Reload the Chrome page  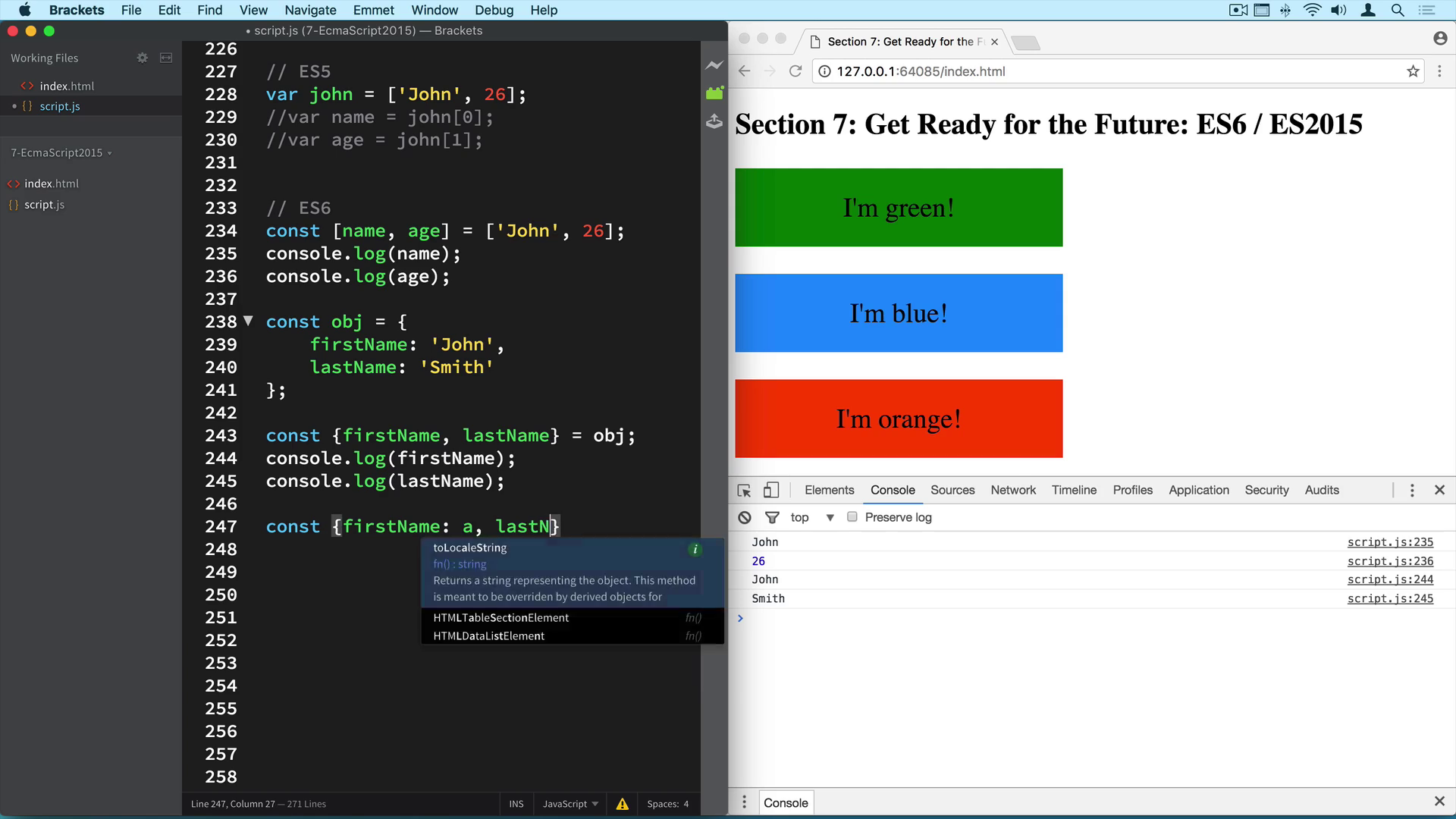pos(795,71)
